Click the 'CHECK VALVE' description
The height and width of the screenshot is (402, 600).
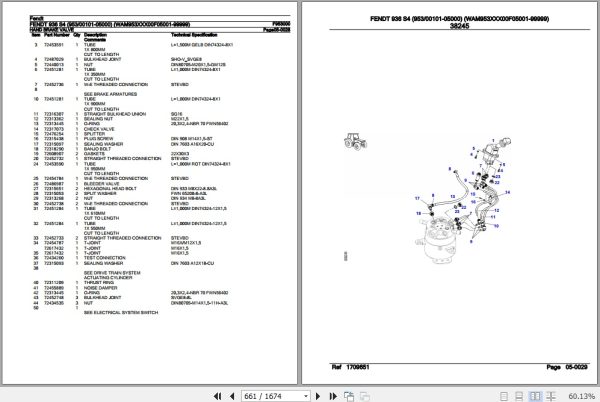pyautogui.click(x=99, y=129)
